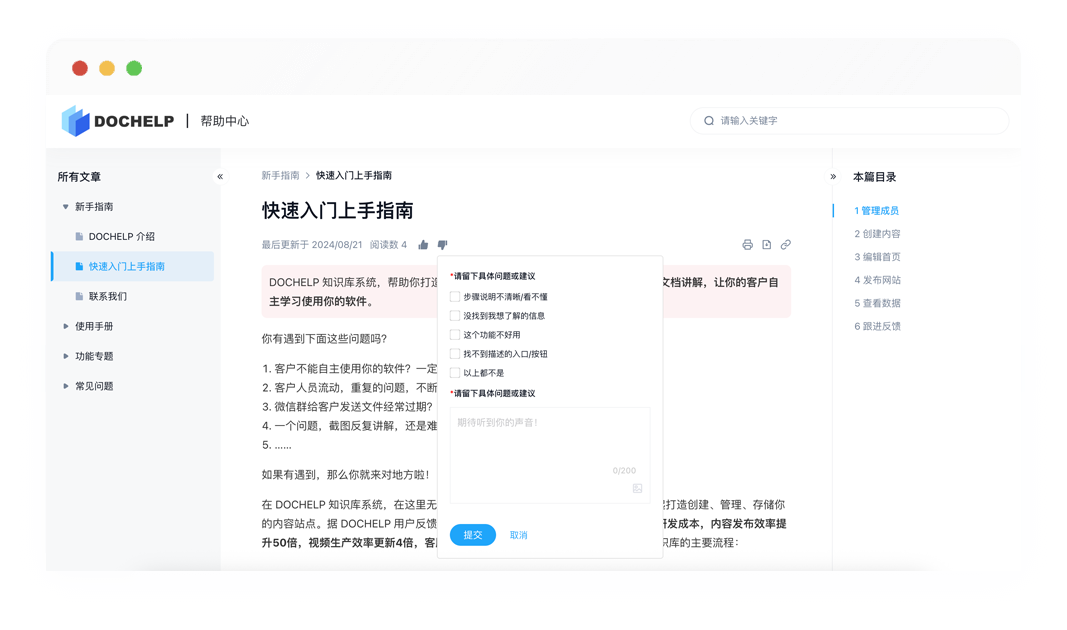Click the thumbs down dislike icon
1067x630 pixels.
(x=442, y=245)
